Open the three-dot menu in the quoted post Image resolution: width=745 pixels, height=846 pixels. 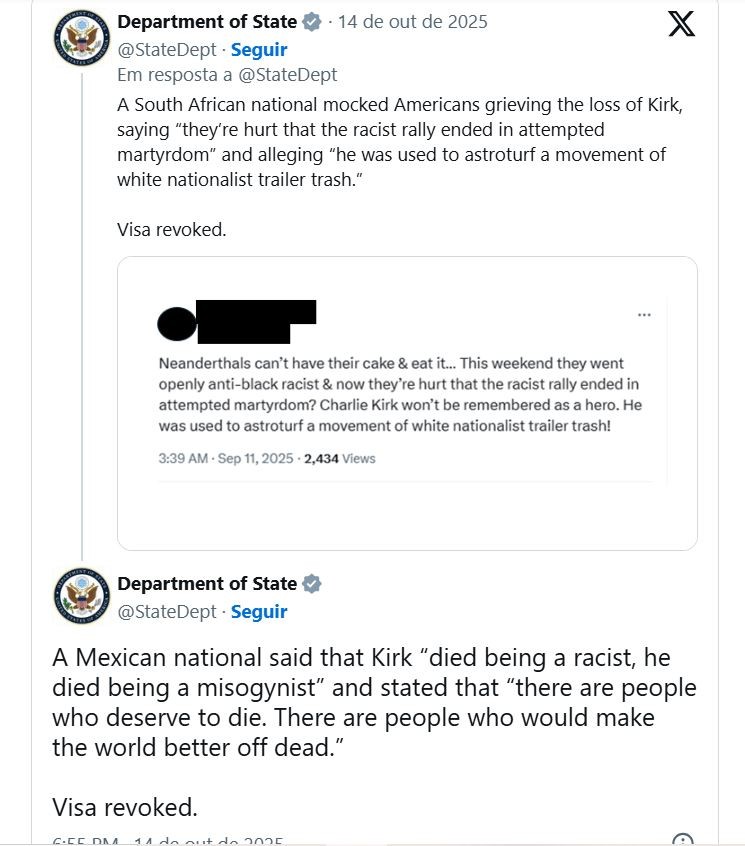pos(644,315)
